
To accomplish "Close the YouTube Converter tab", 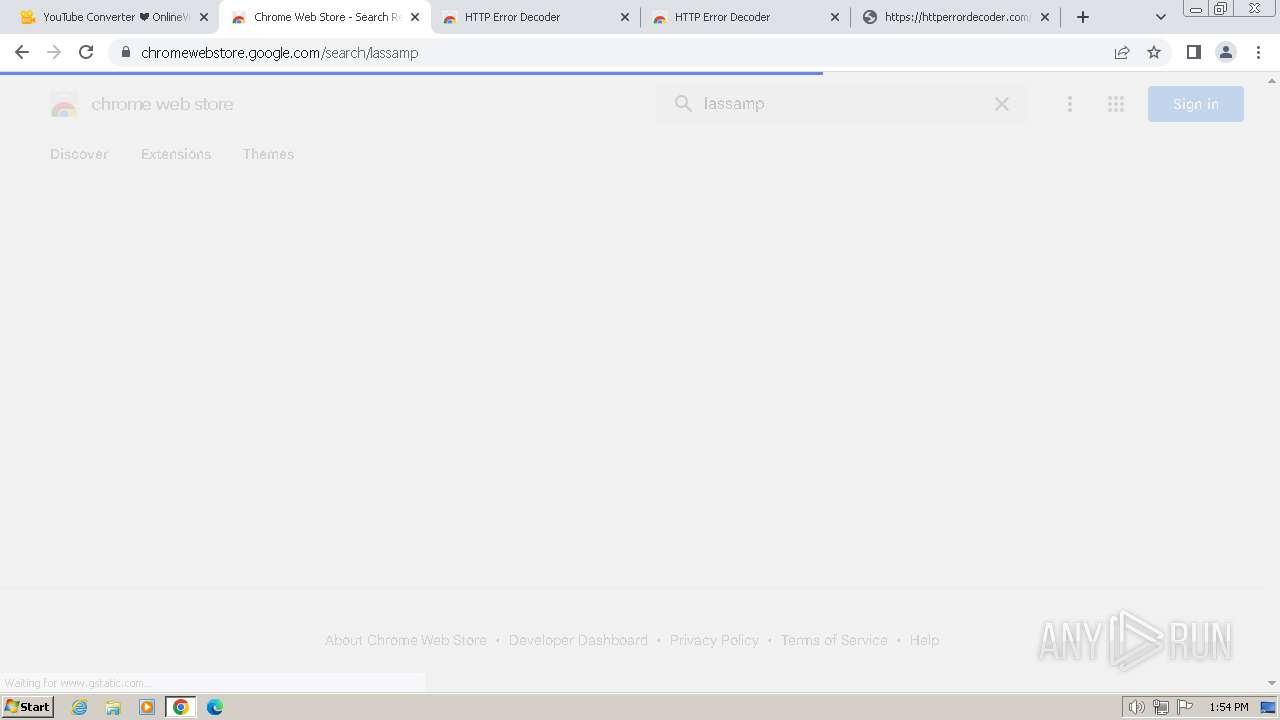I will pyautogui.click(x=204, y=17).
